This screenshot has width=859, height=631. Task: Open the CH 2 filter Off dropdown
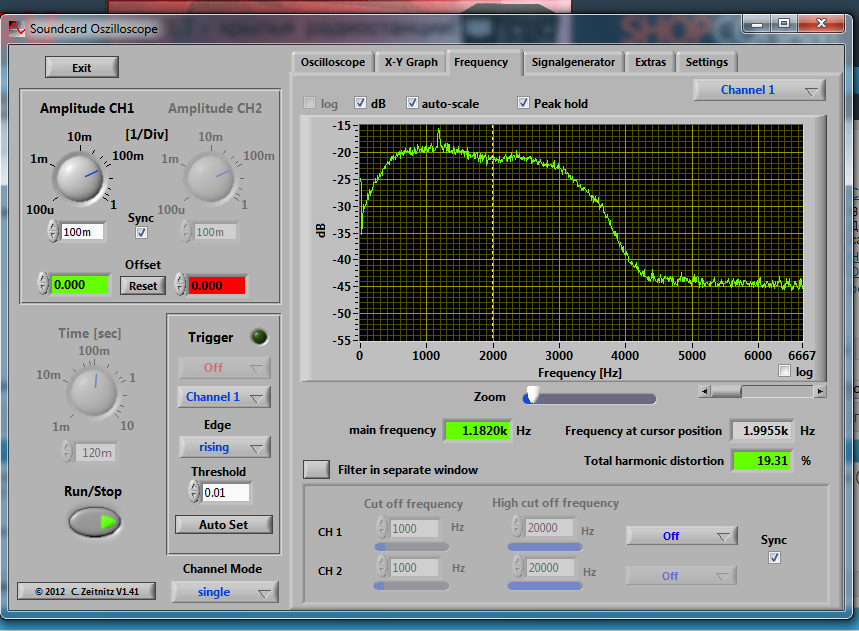click(680, 576)
